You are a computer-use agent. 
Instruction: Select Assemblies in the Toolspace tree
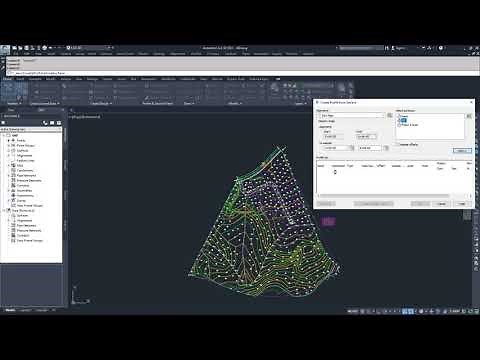click(24, 190)
